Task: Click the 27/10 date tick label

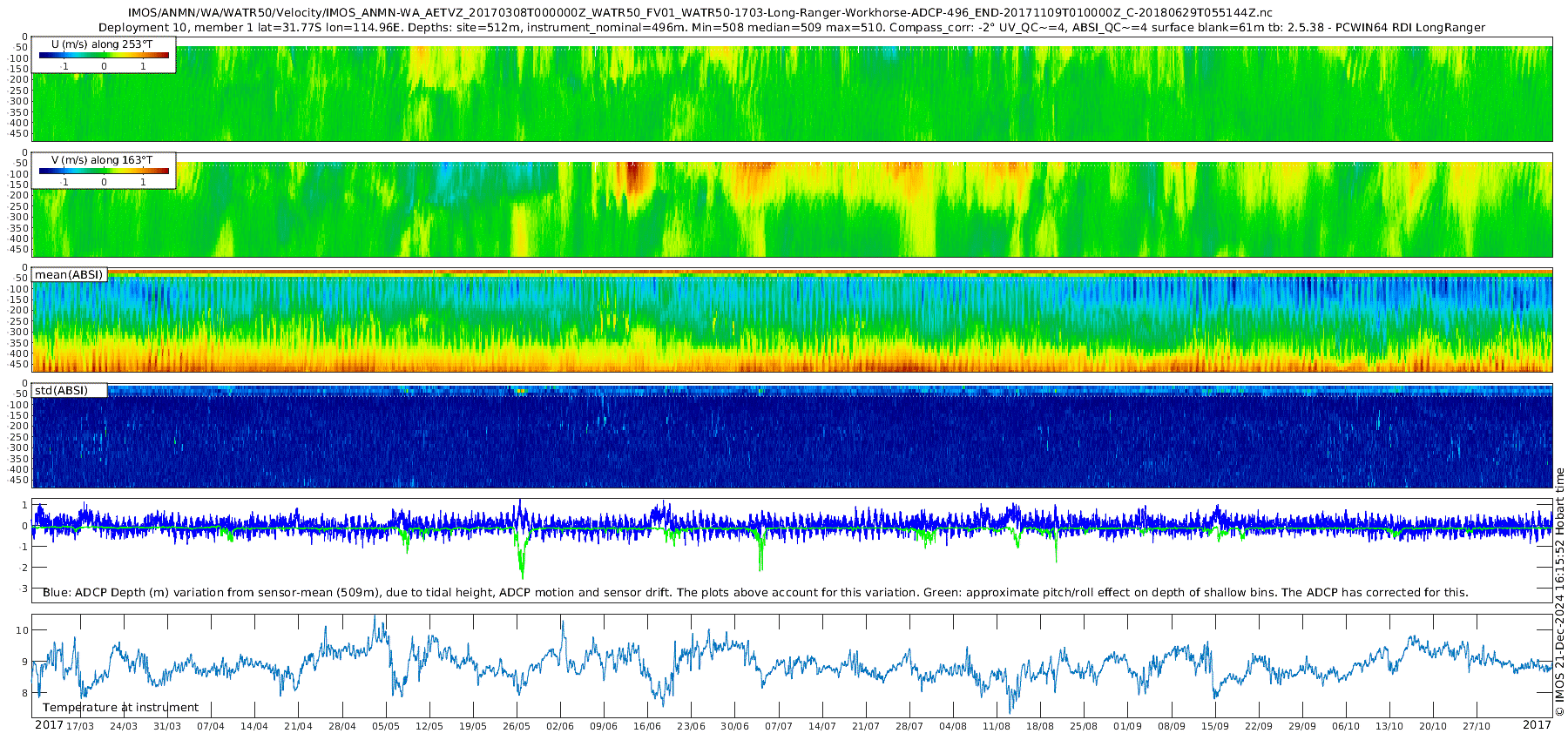Action: point(1477,726)
